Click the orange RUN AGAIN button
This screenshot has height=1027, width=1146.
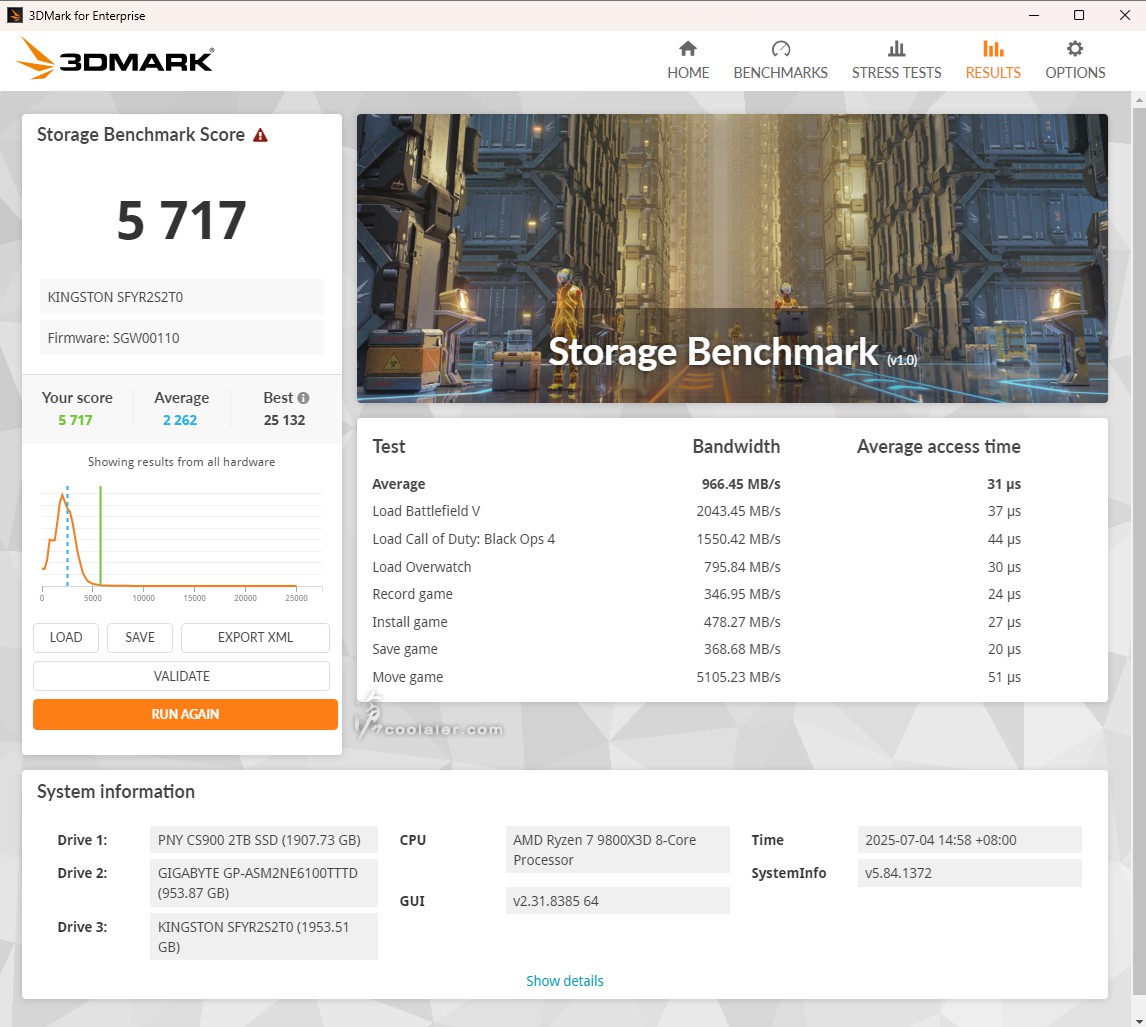pyautogui.click(x=185, y=714)
